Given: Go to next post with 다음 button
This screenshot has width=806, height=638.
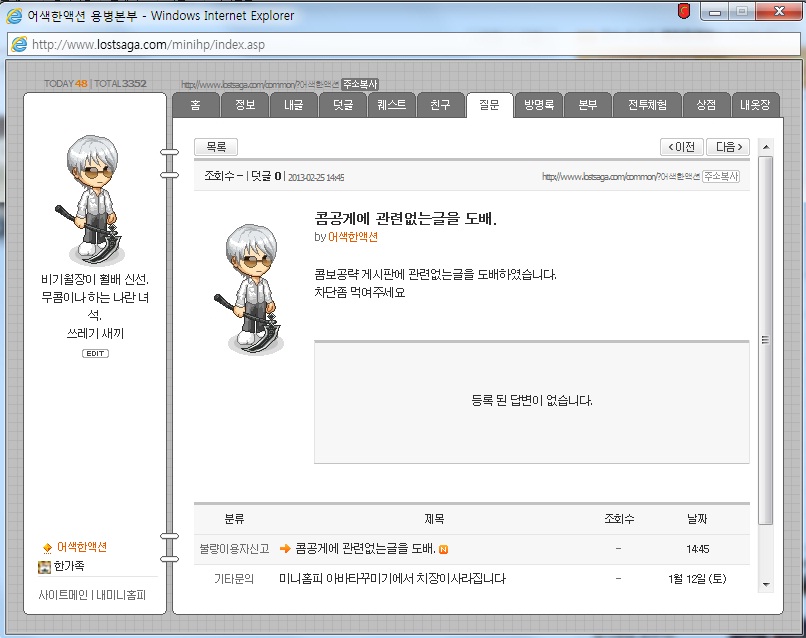Looking at the screenshot, I should pos(728,147).
